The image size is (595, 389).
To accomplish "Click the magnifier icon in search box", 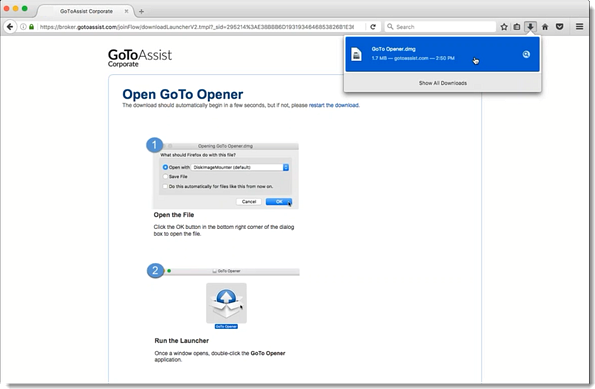I will click(x=390, y=27).
